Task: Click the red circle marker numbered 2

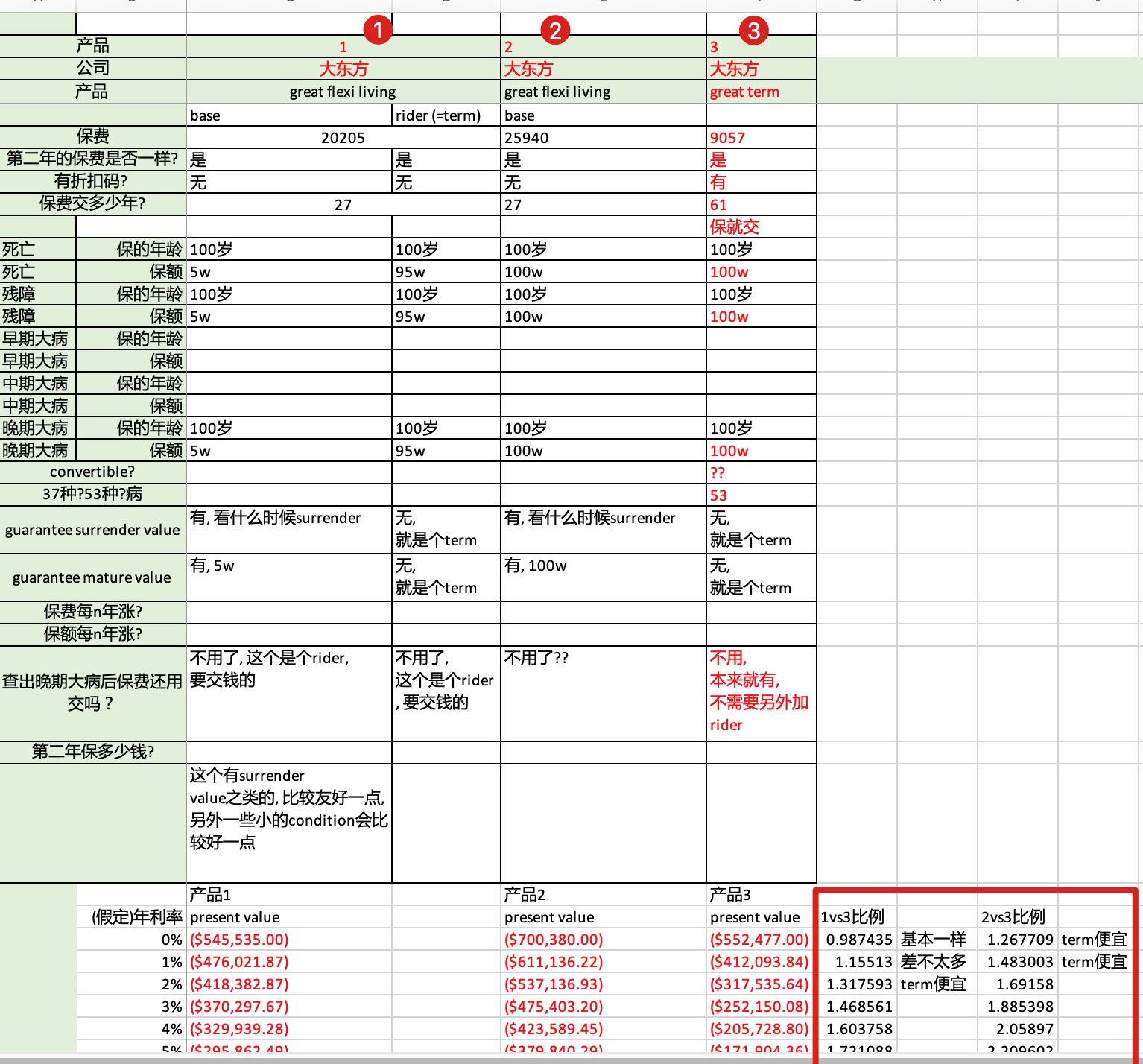Action: (555, 30)
